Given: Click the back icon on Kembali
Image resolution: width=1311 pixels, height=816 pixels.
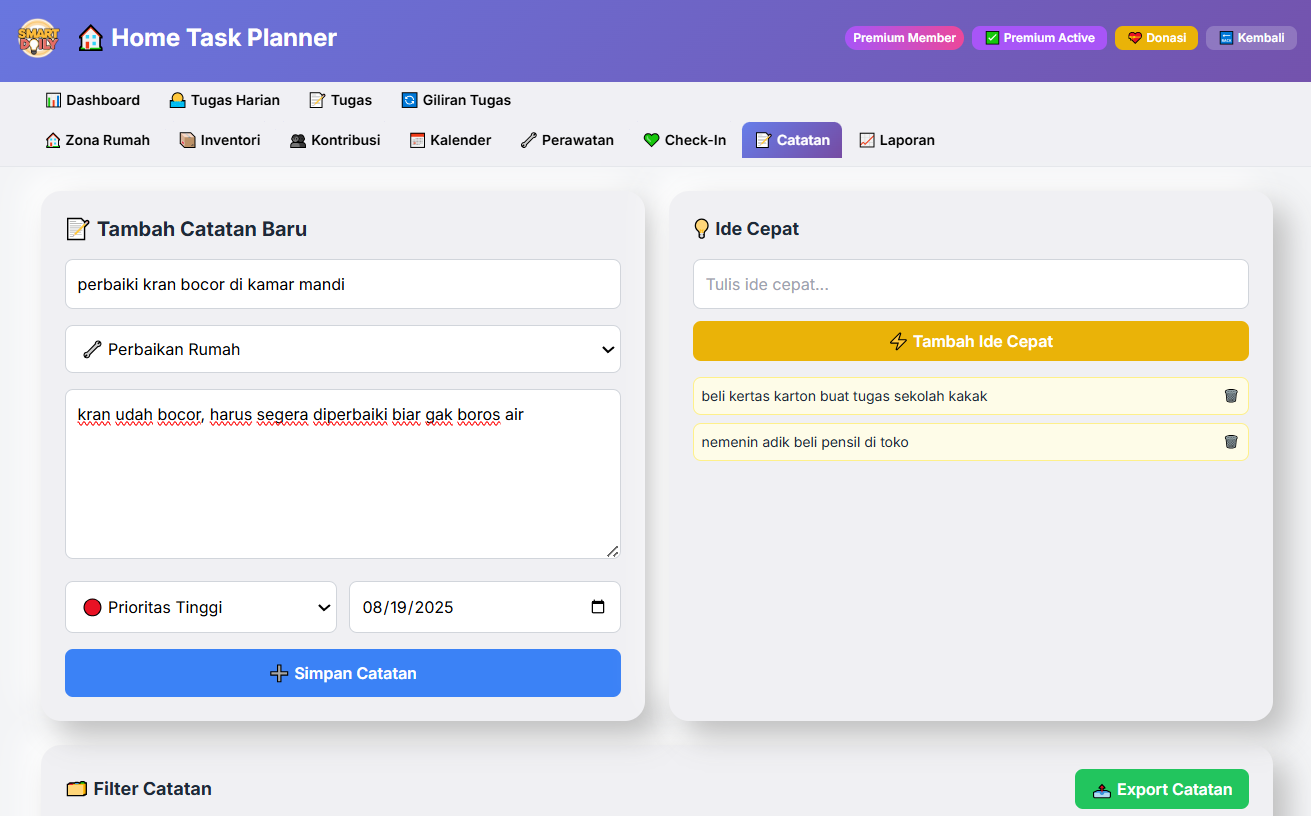Looking at the screenshot, I should pos(1225,38).
